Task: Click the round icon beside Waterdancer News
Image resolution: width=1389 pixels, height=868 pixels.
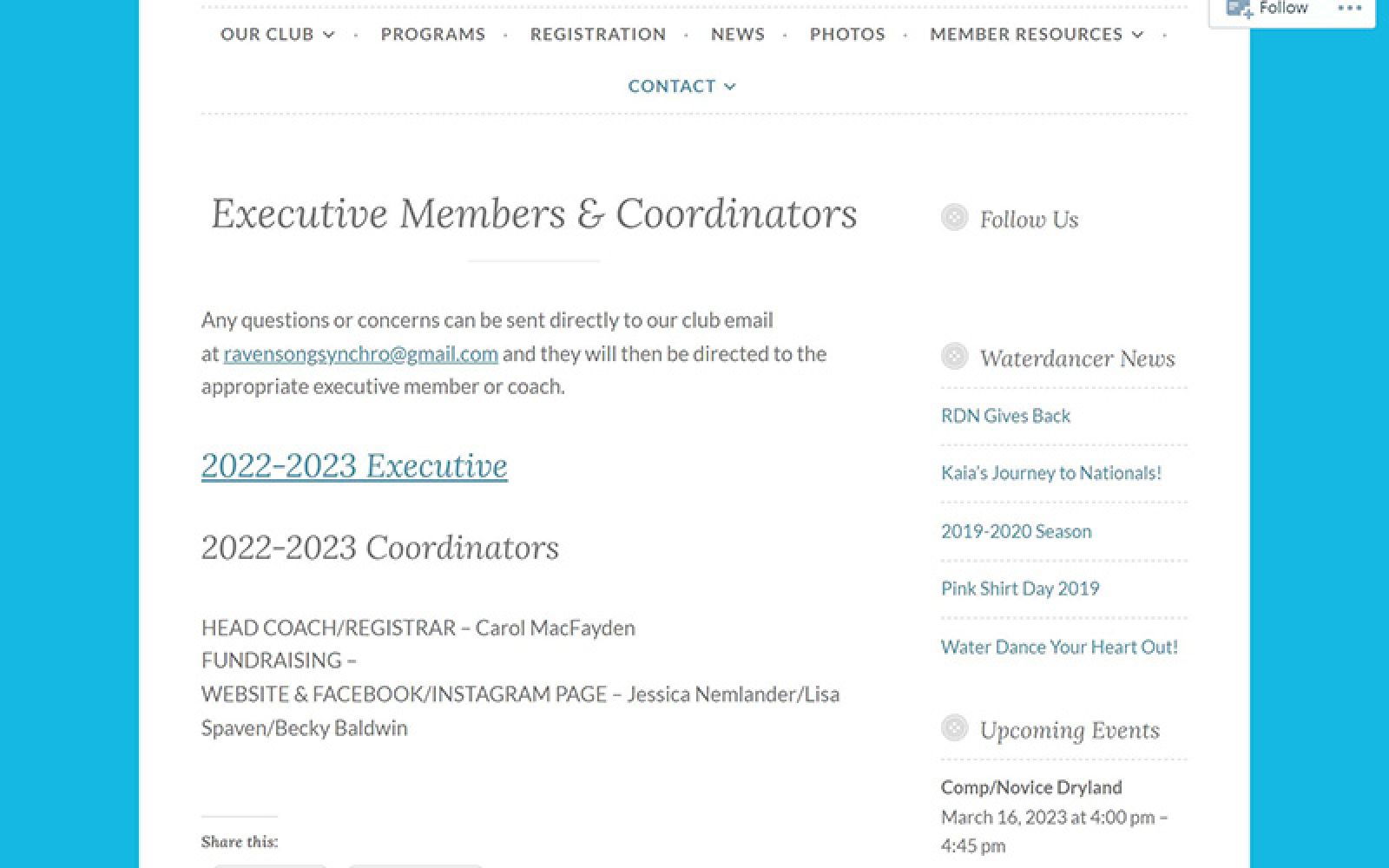Action: (x=954, y=356)
